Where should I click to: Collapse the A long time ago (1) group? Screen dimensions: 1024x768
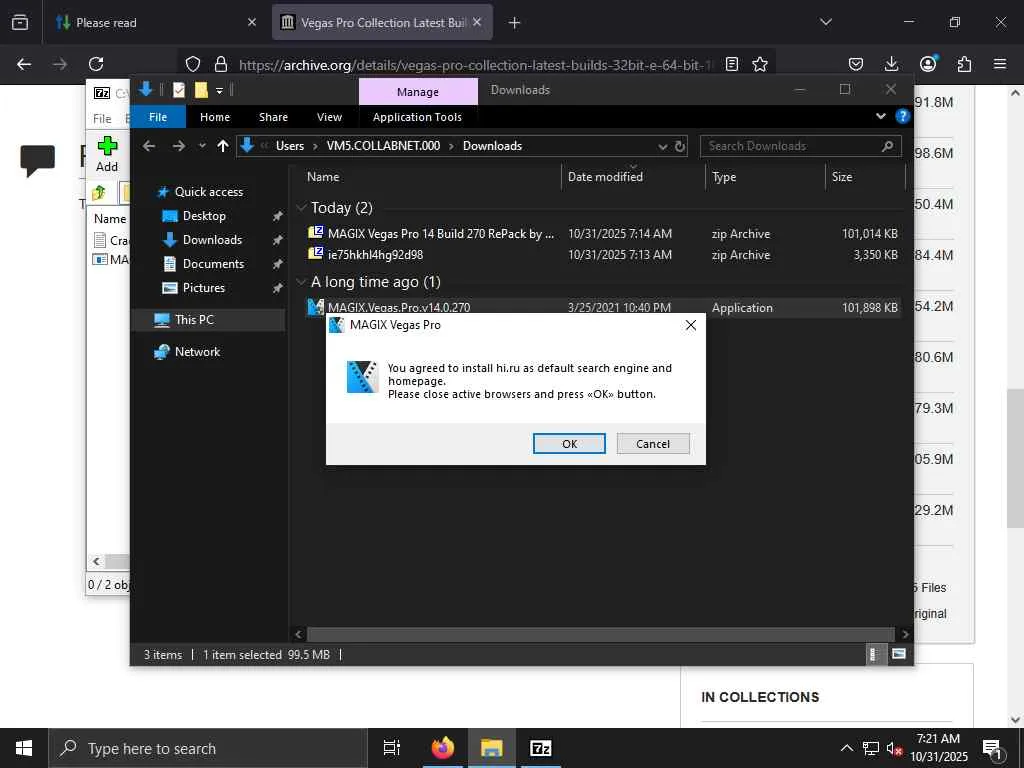pyautogui.click(x=301, y=282)
